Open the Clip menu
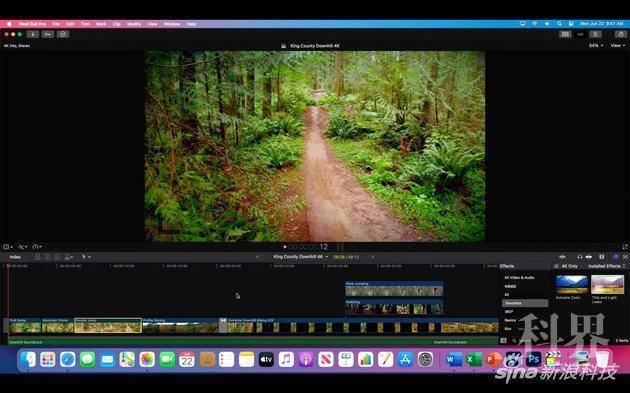The image size is (630, 393). (117, 24)
